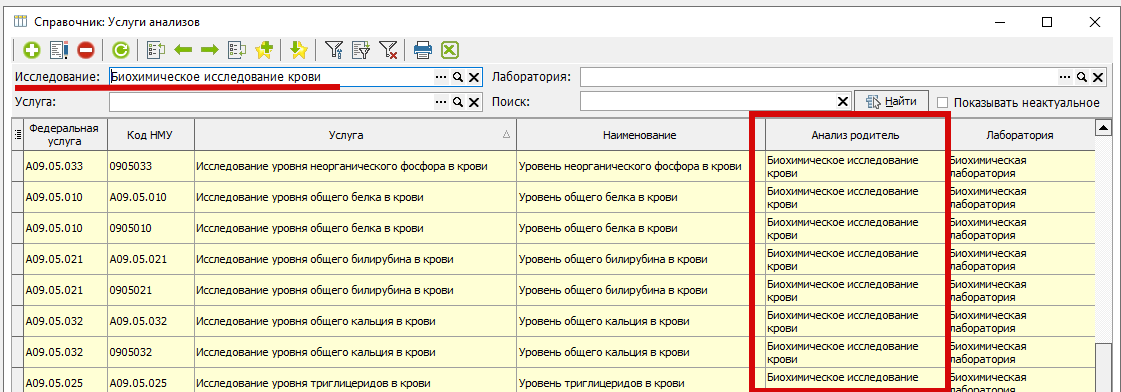Click the green left arrow icon
The image size is (1121, 392).
183,50
